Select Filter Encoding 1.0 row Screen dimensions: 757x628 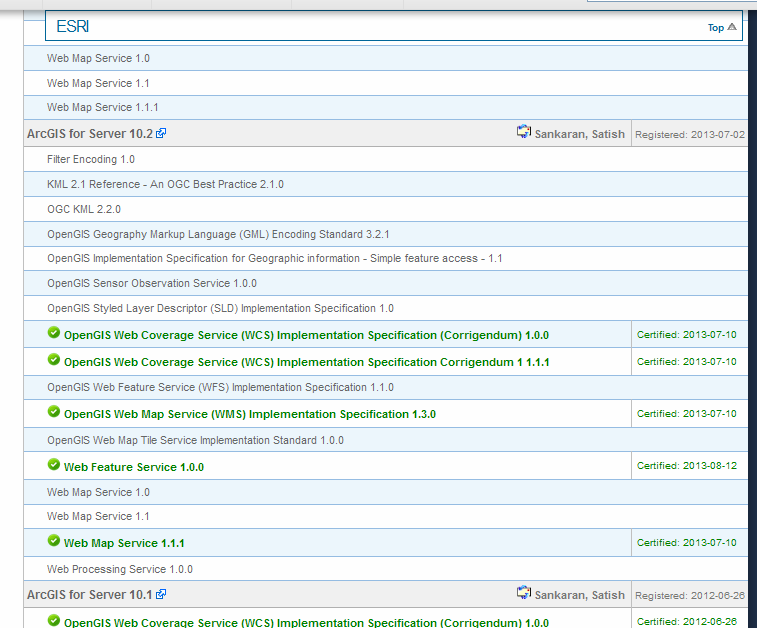pos(385,159)
